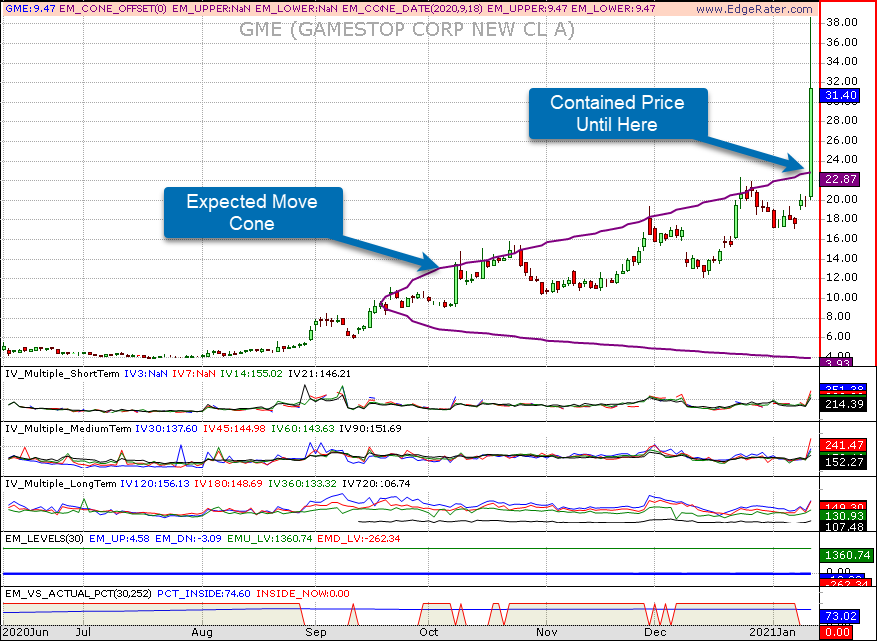Viewport: 877px width, 641px height.
Task: Click the Nov date axis label
Action: (x=546, y=632)
